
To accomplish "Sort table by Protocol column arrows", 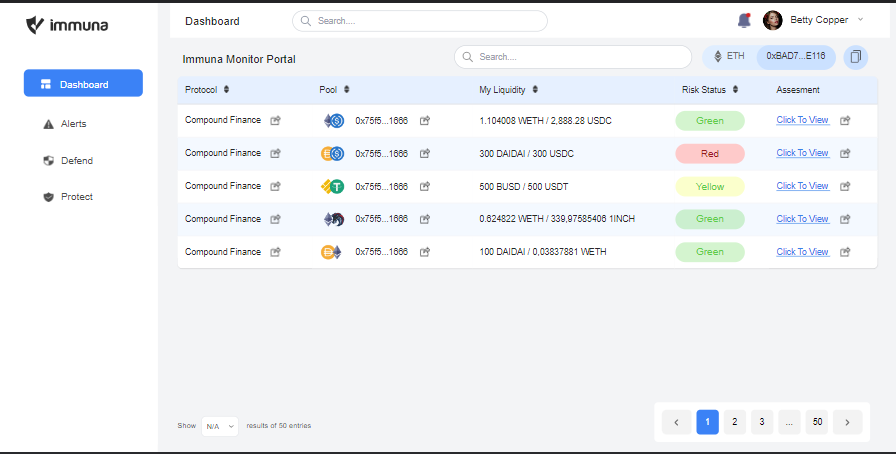I will coord(226,89).
